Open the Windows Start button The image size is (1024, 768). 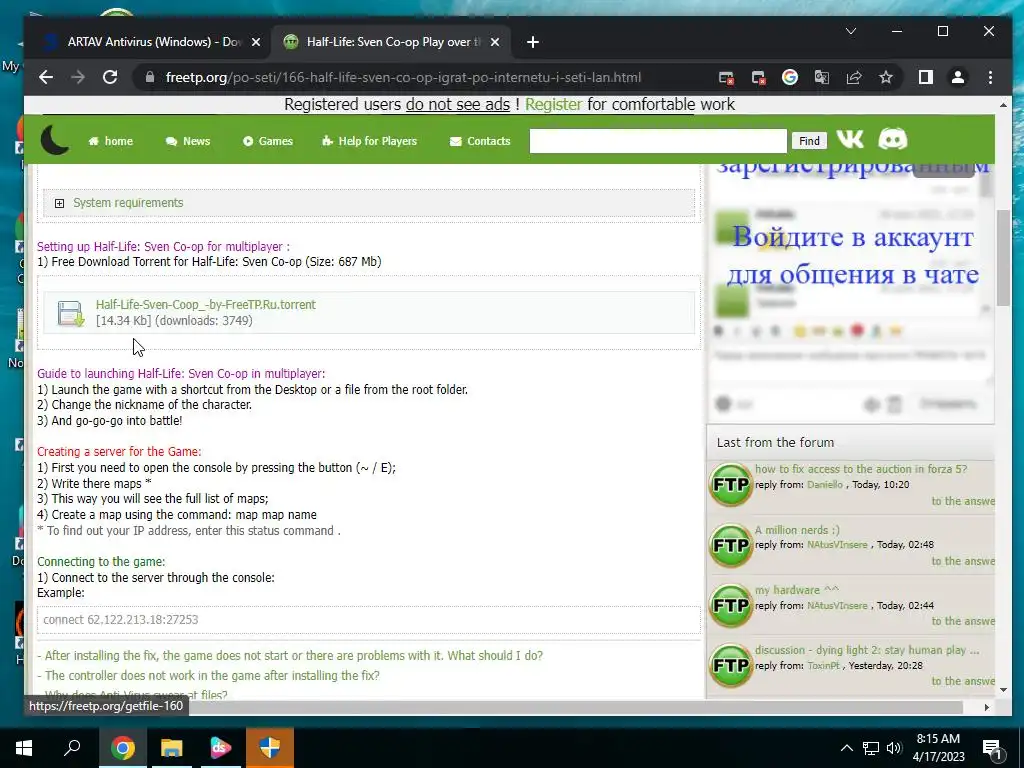point(24,748)
